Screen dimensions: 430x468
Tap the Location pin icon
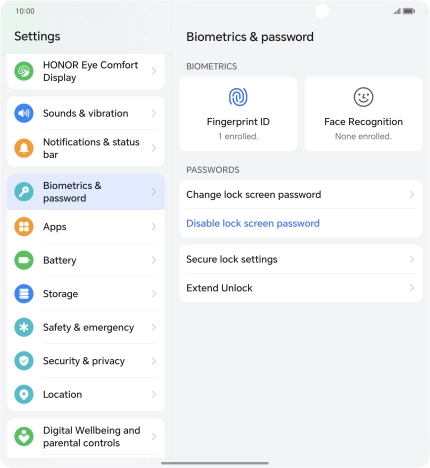24,394
